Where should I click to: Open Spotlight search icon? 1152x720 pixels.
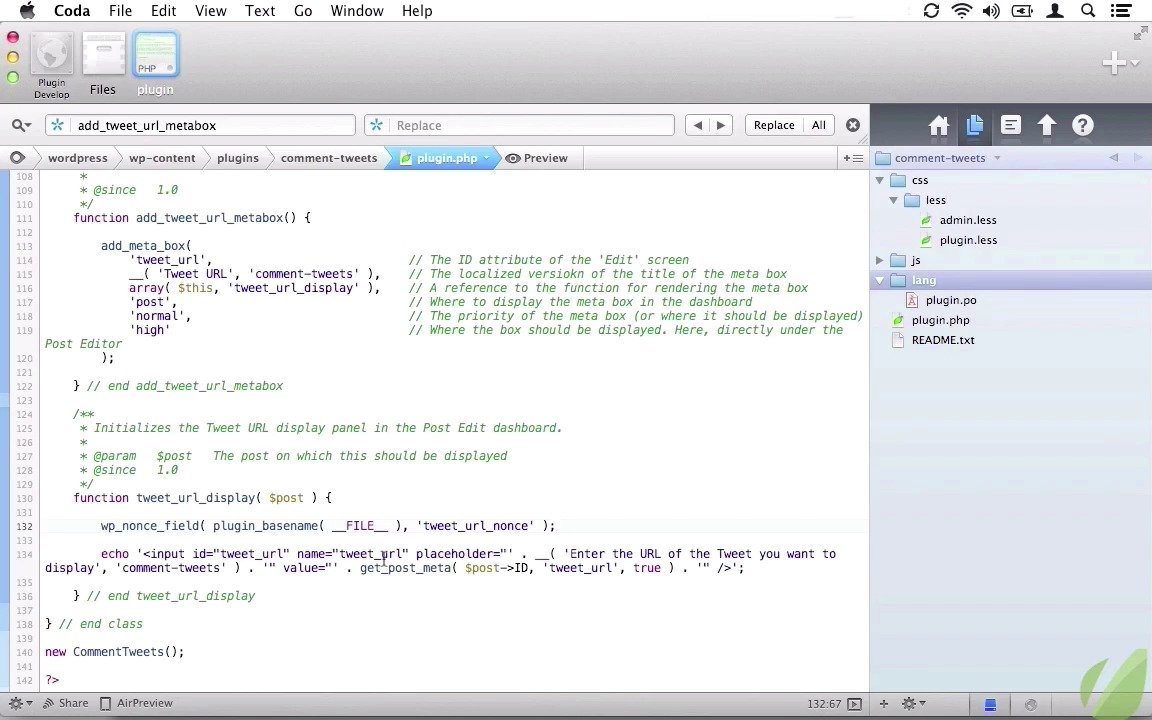(x=1088, y=11)
